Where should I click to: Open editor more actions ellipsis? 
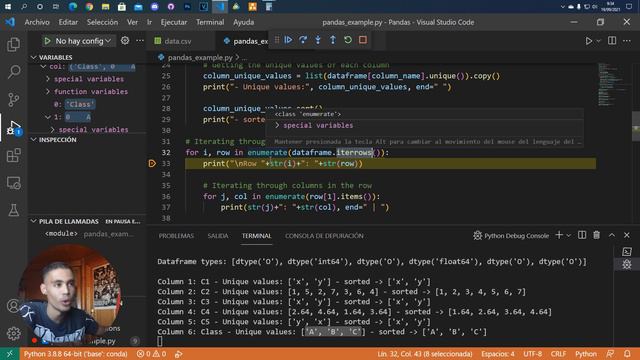627,40
